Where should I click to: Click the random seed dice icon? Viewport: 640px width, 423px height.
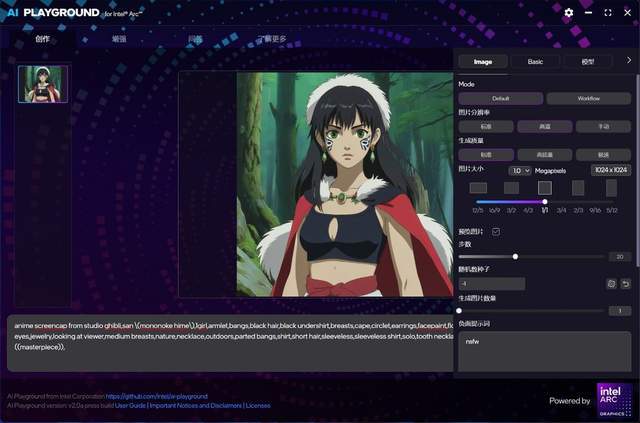611,284
